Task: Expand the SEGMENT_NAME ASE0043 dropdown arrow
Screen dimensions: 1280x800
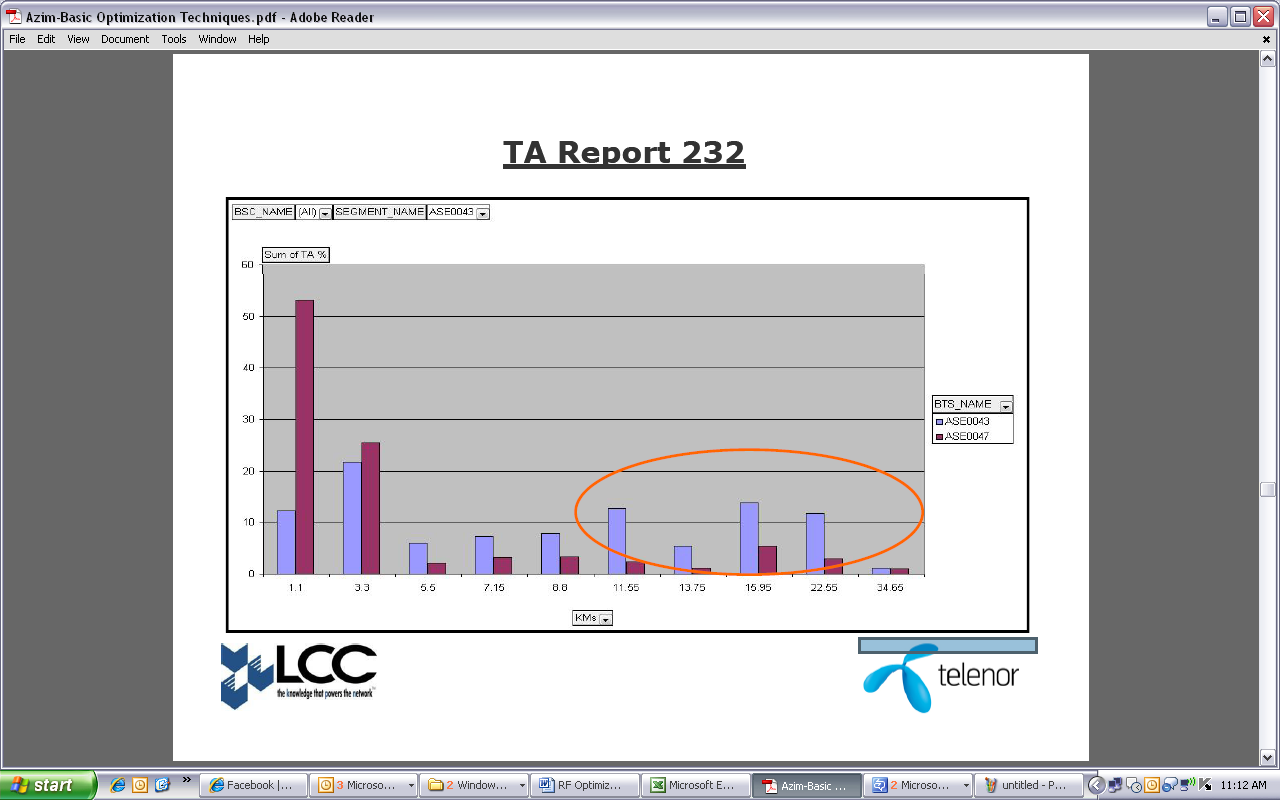Action: tap(483, 213)
